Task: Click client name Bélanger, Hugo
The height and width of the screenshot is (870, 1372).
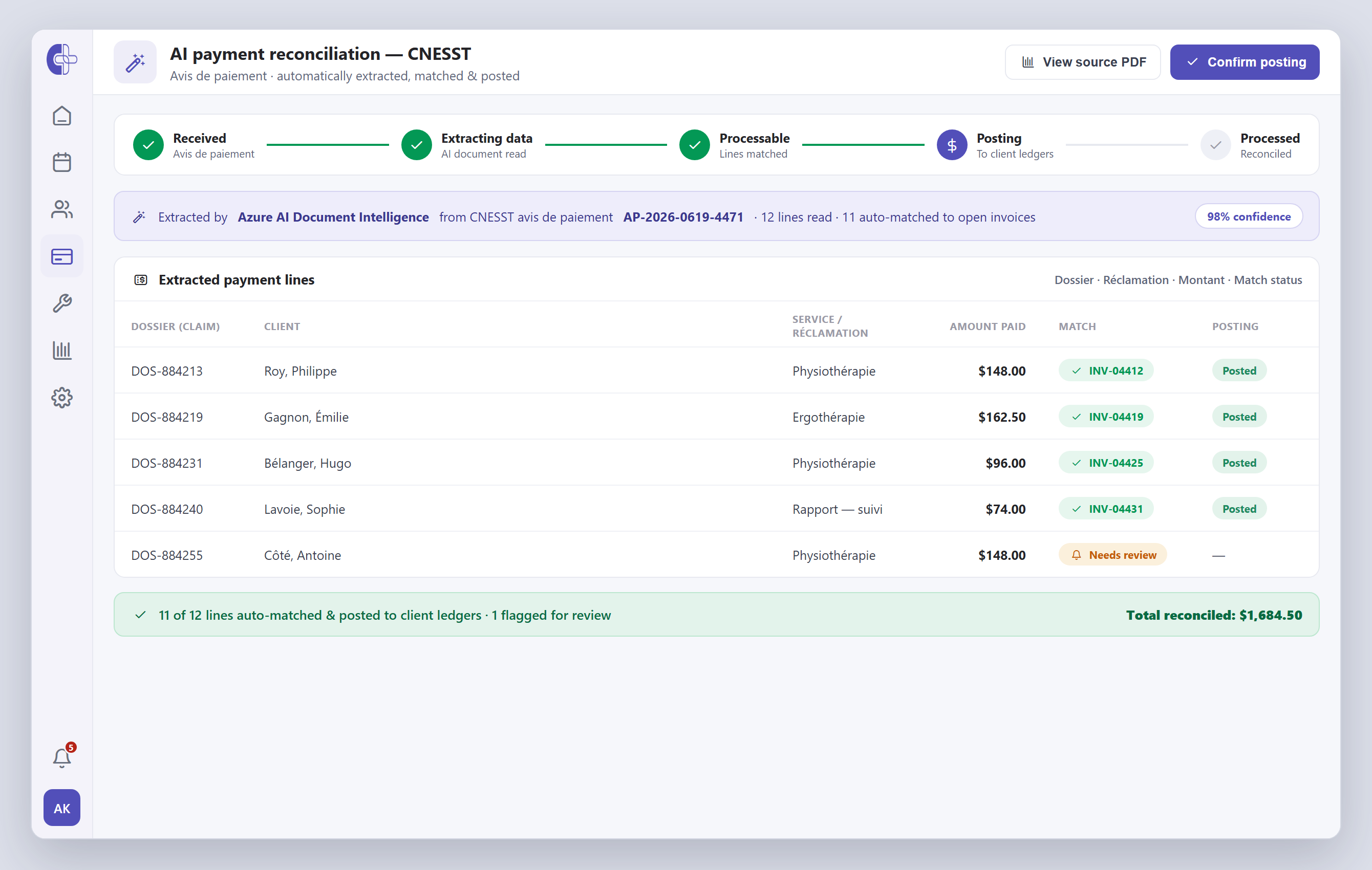Action: [x=308, y=463]
